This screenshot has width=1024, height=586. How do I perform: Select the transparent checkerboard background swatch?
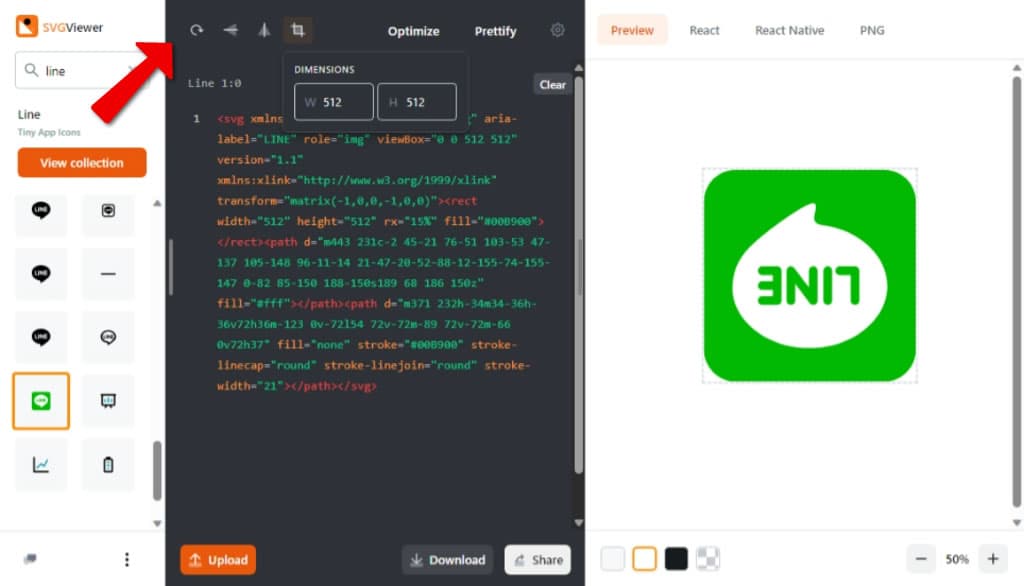coord(708,559)
